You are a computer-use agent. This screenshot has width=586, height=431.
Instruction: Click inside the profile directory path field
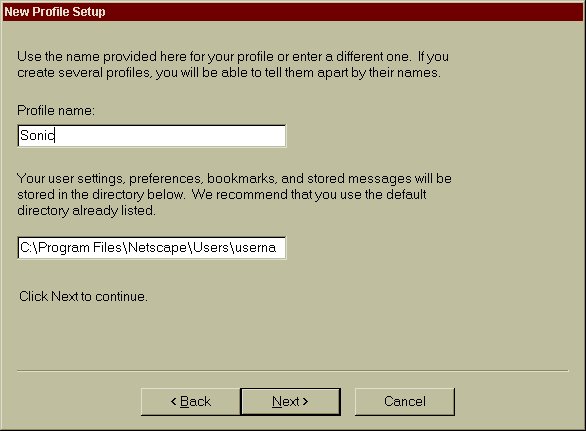point(152,247)
